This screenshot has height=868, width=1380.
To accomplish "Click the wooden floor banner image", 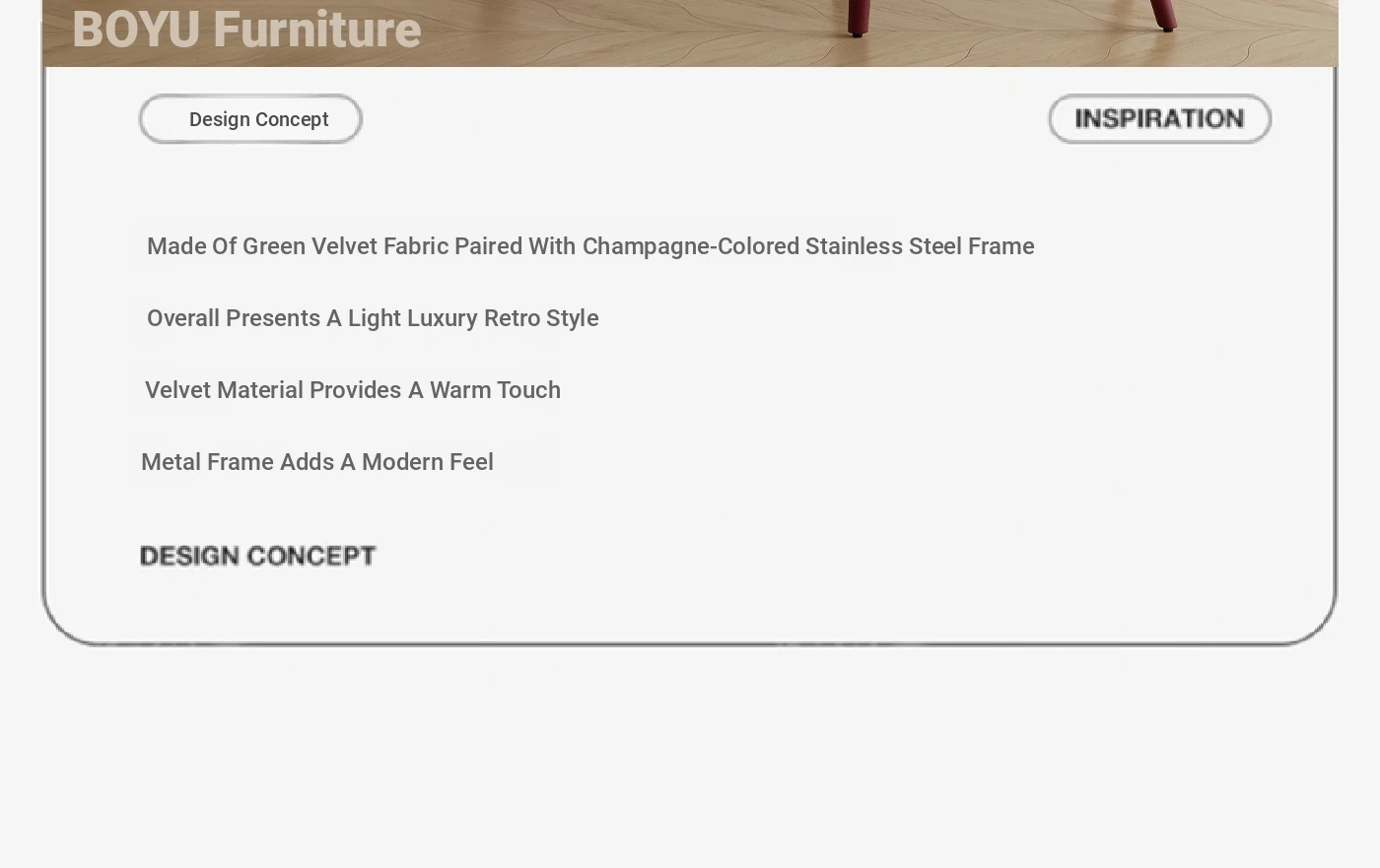I will (690, 33).
